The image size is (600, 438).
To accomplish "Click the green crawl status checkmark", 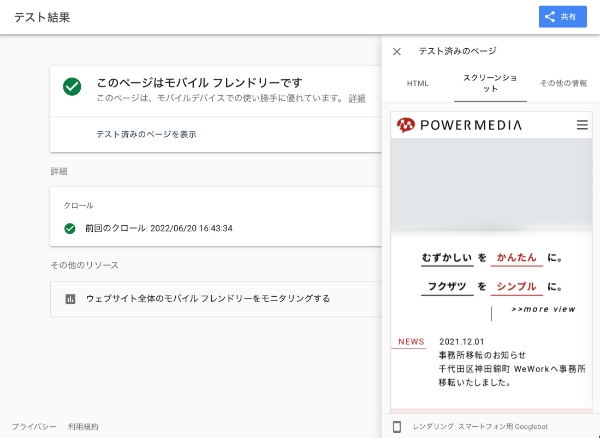I will 70,228.
